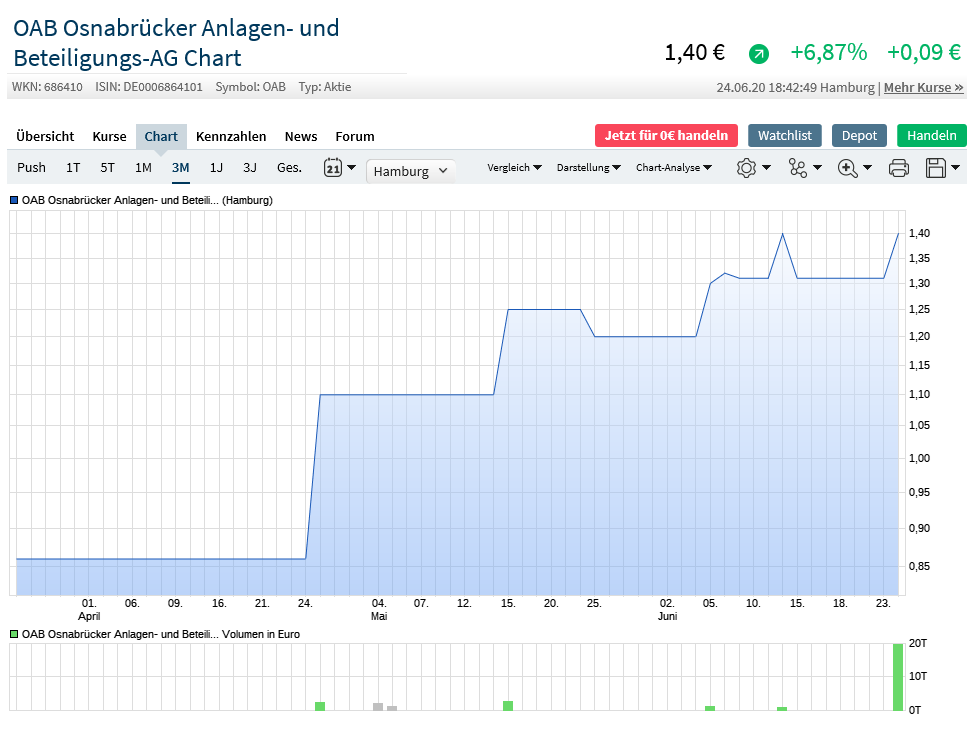Click green price trend arrow icon
This screenshot has height=742, width=978.
759,54
